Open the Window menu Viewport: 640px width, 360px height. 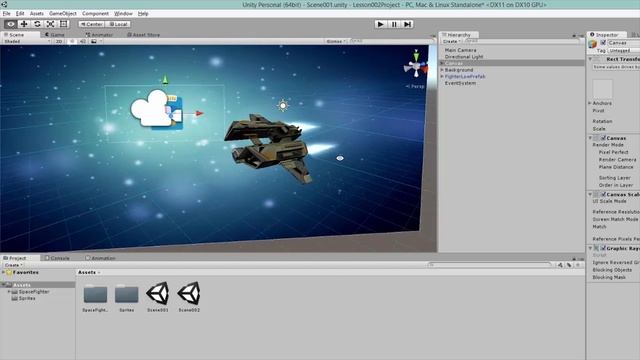point(123,13)
